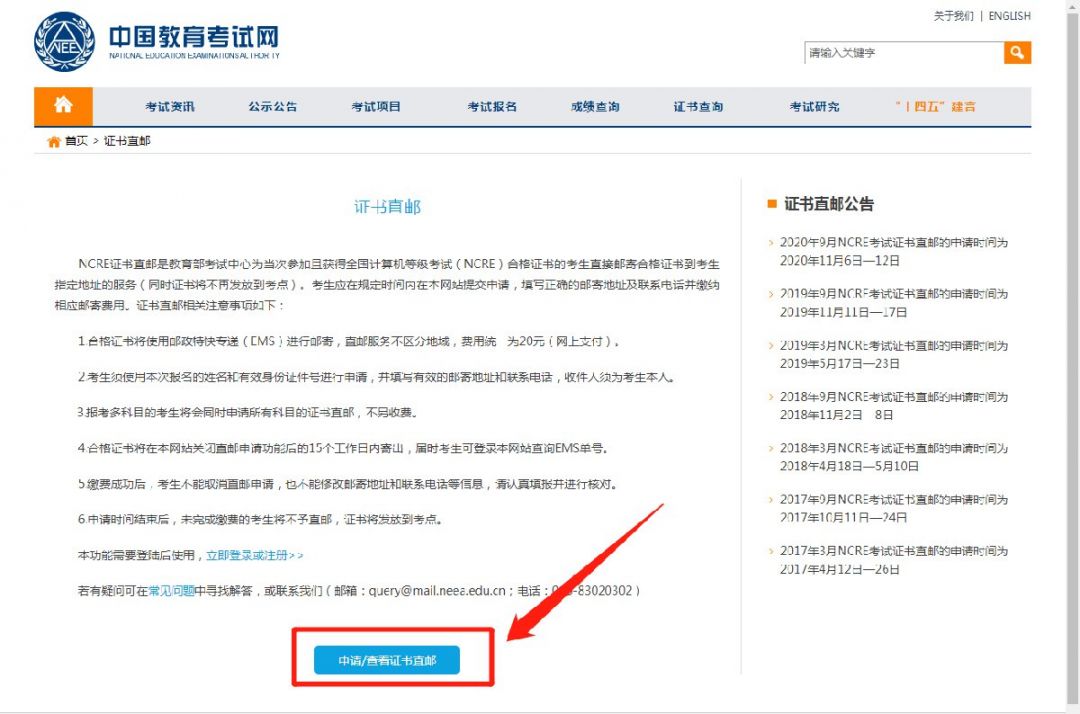Click note 3 about 报考多科目 applicants

(247, 412)
